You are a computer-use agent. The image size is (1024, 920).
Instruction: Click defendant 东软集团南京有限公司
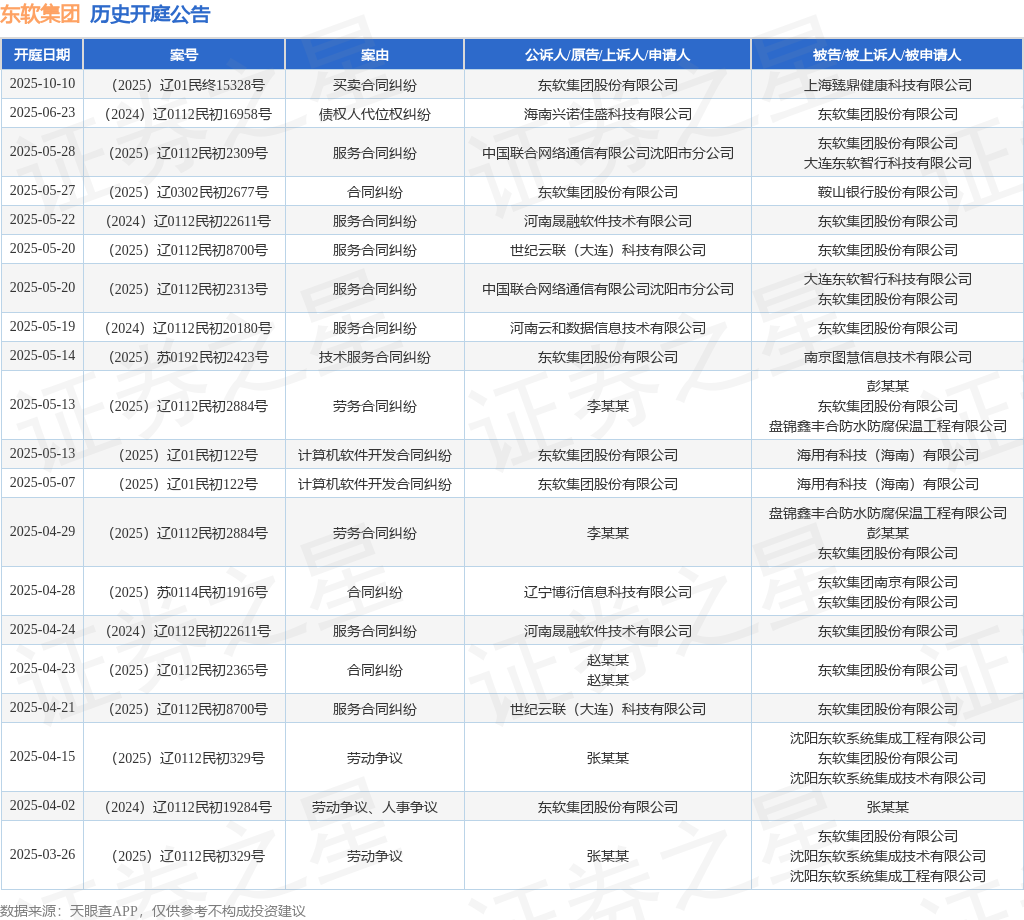tap(888, 582)
